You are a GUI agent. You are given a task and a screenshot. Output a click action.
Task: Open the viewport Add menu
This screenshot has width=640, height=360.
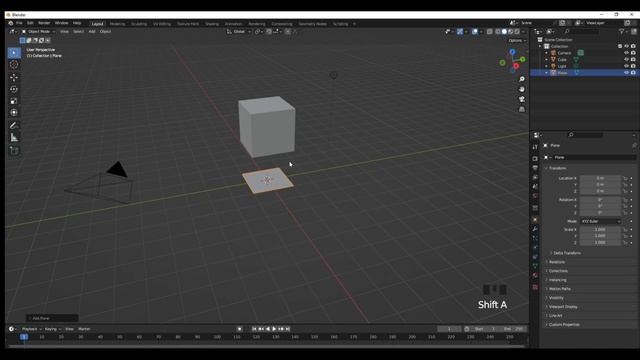pos(92,31)
